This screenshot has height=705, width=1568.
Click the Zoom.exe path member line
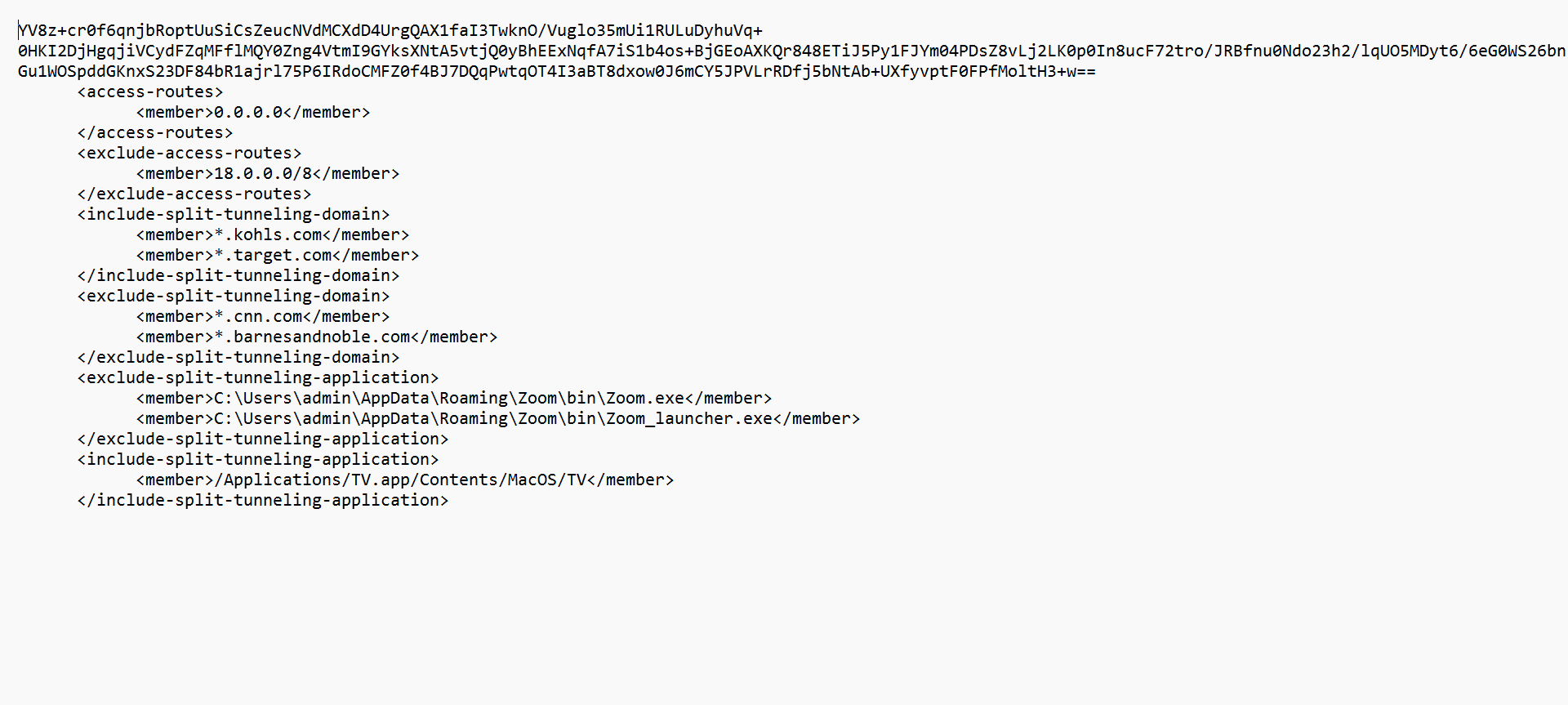click(454, 399)
